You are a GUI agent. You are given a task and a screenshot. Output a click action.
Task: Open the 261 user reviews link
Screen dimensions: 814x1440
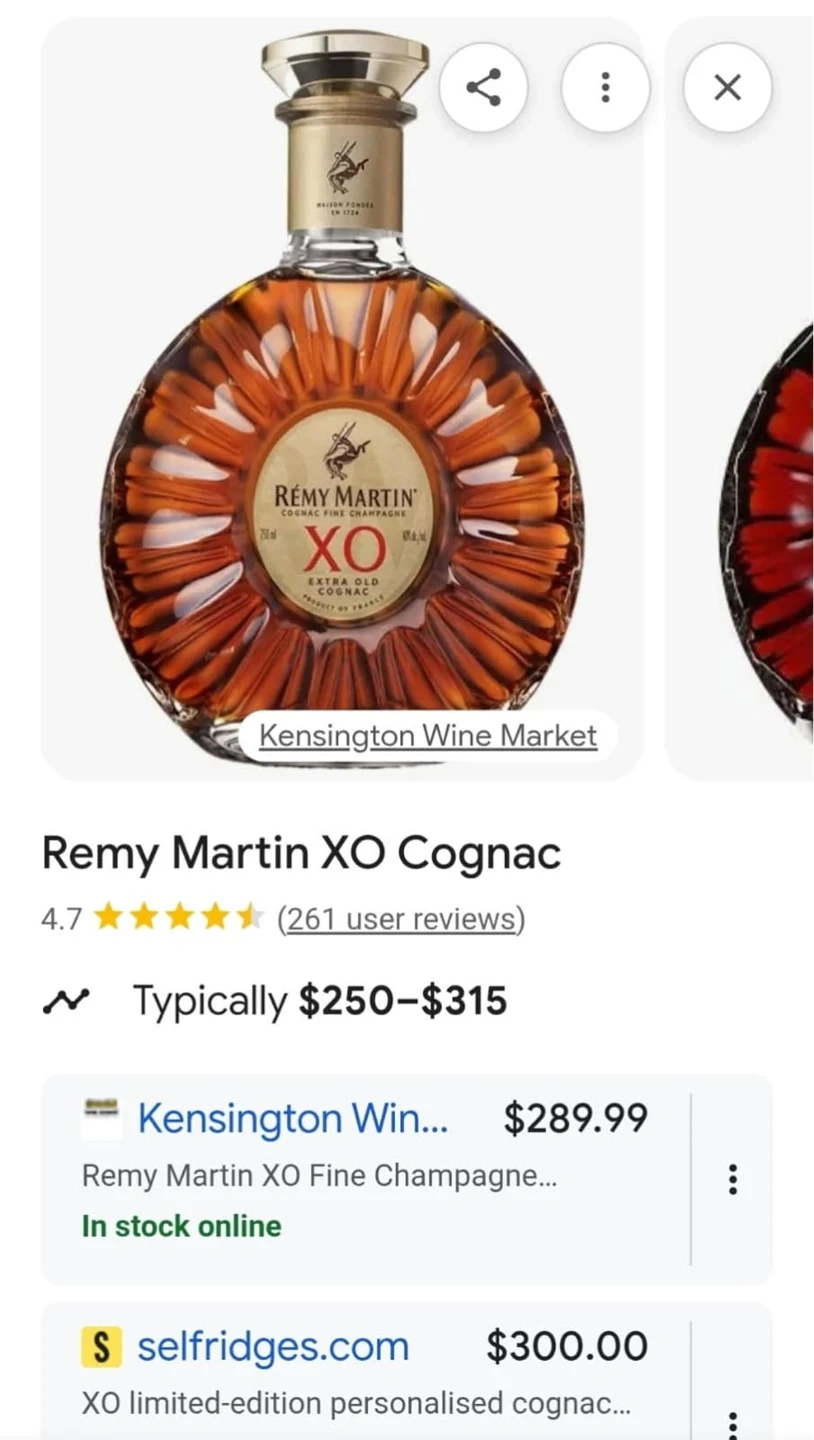(x=401, y=918)
